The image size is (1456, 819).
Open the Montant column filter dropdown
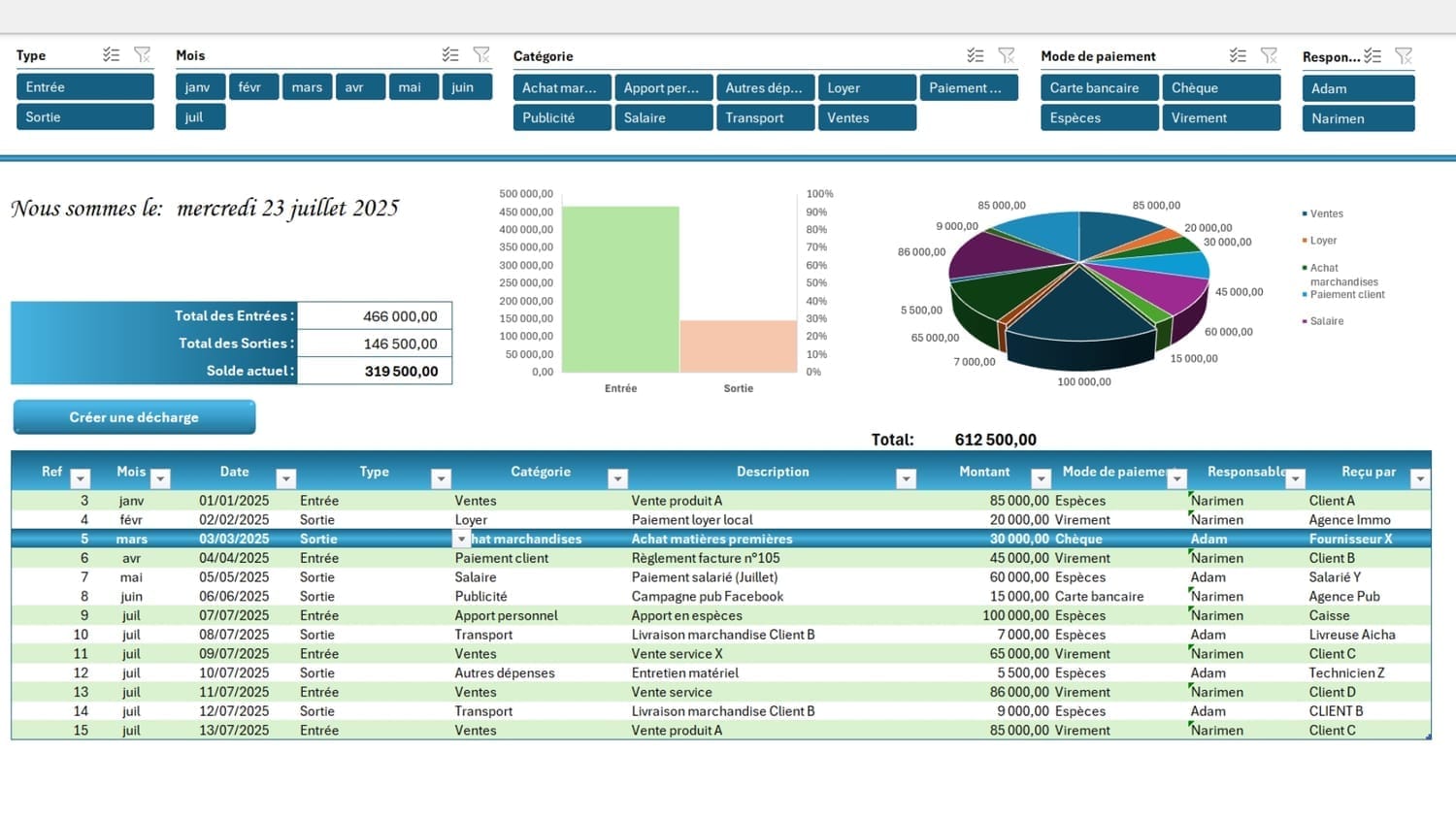1041,478
